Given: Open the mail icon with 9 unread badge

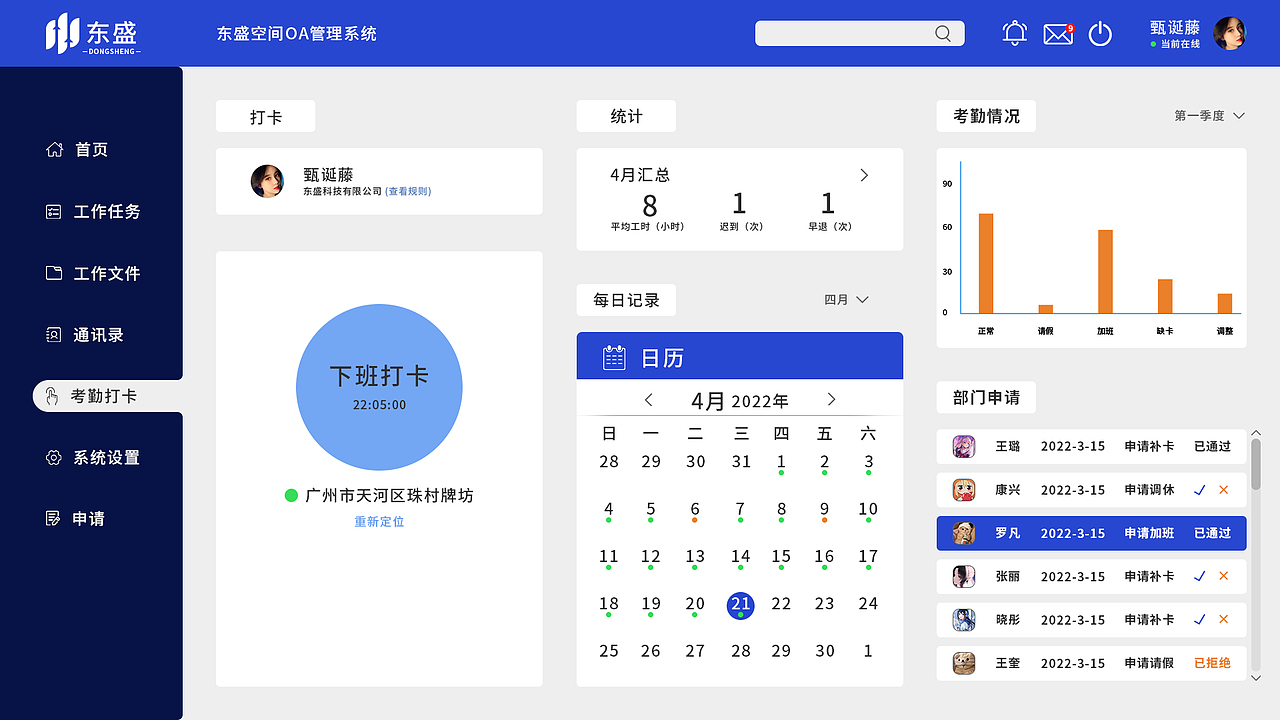Looking at the screenshot, I should pos(1057,33).
